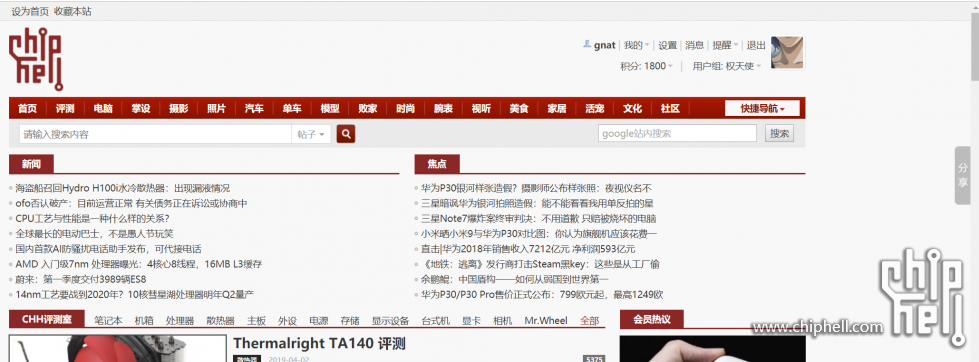Open the Thermalright TA140 评测 article
The width and height of the screenshot is (979, 362).
(319, 343)
